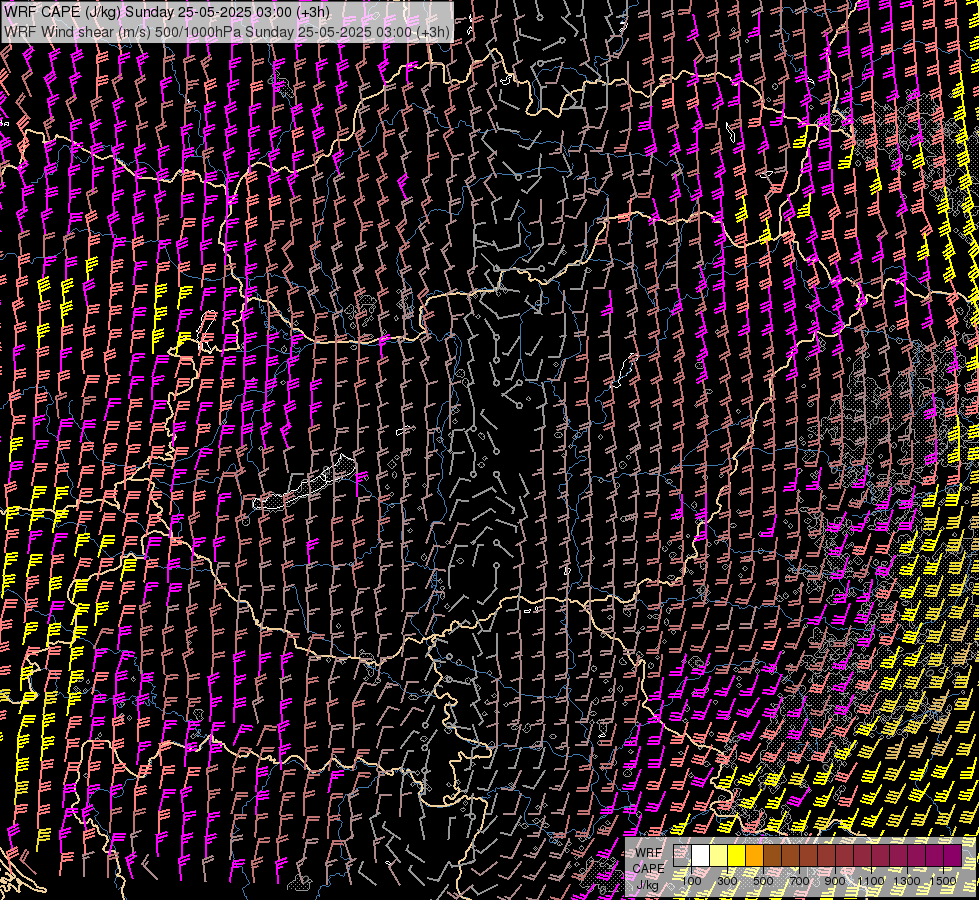
Task: Click the 100 legend label
Action: pos(691,881)
